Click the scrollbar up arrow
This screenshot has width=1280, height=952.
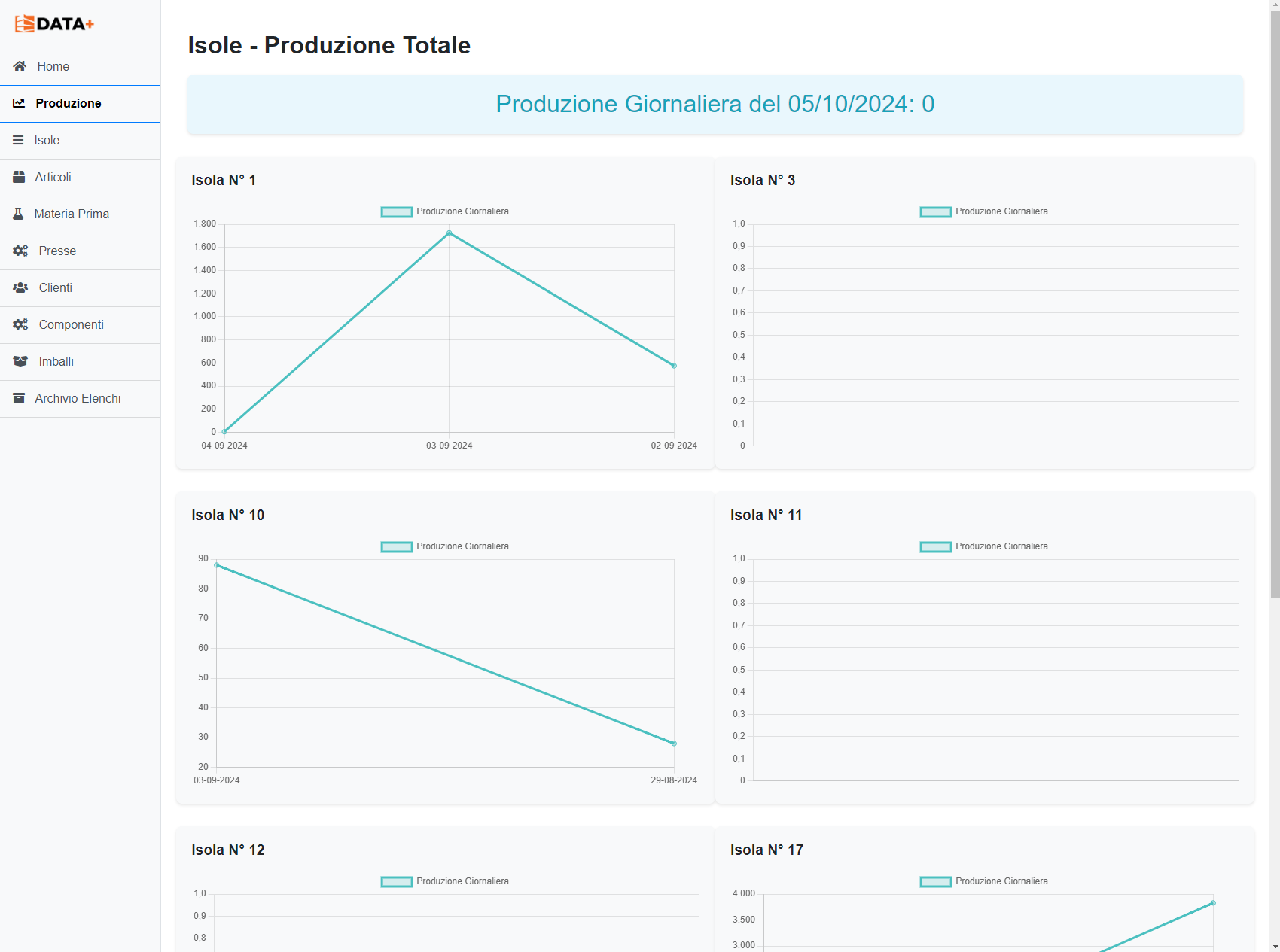point(1275,6)
